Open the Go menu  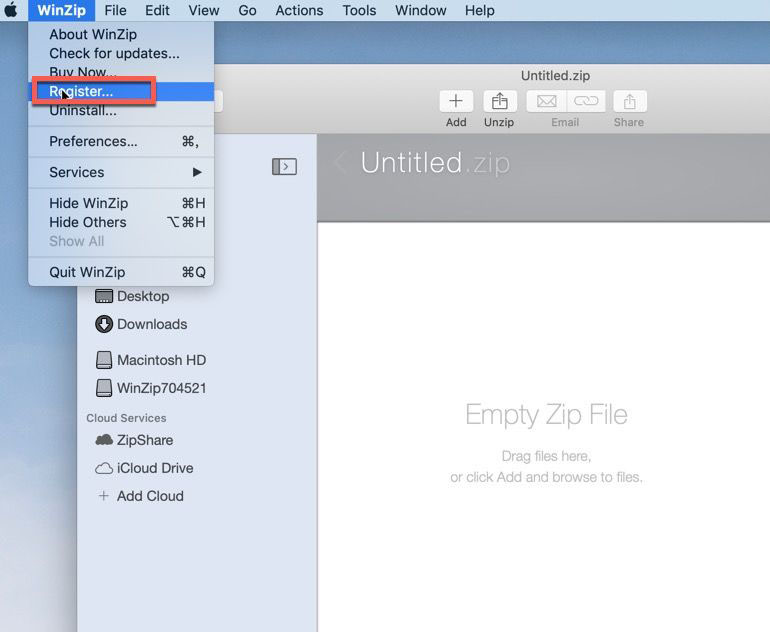[x=247, y=10]
